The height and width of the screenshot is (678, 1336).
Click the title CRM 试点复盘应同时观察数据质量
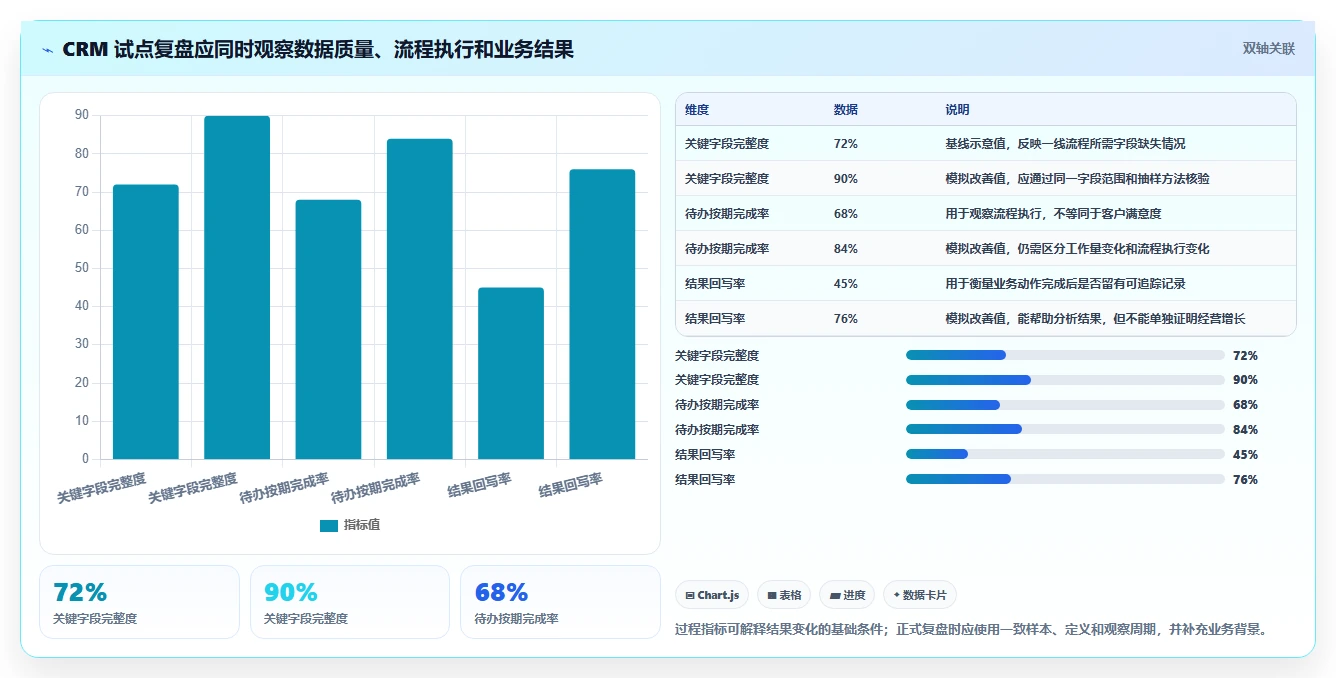click(x=318, y=50)
